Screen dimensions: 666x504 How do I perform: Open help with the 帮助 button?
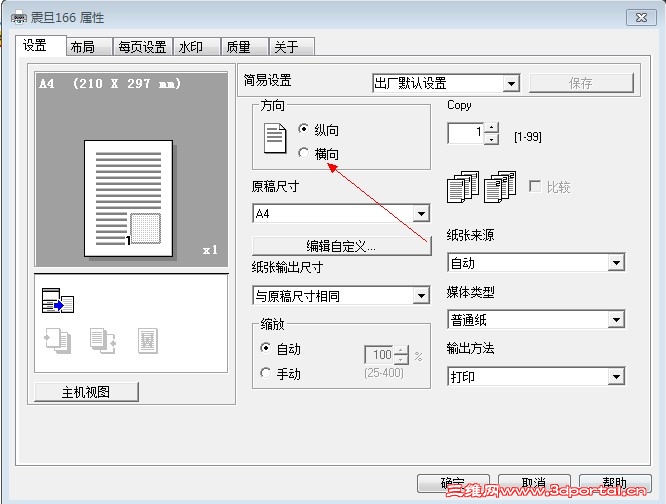[x=615, y=484]
